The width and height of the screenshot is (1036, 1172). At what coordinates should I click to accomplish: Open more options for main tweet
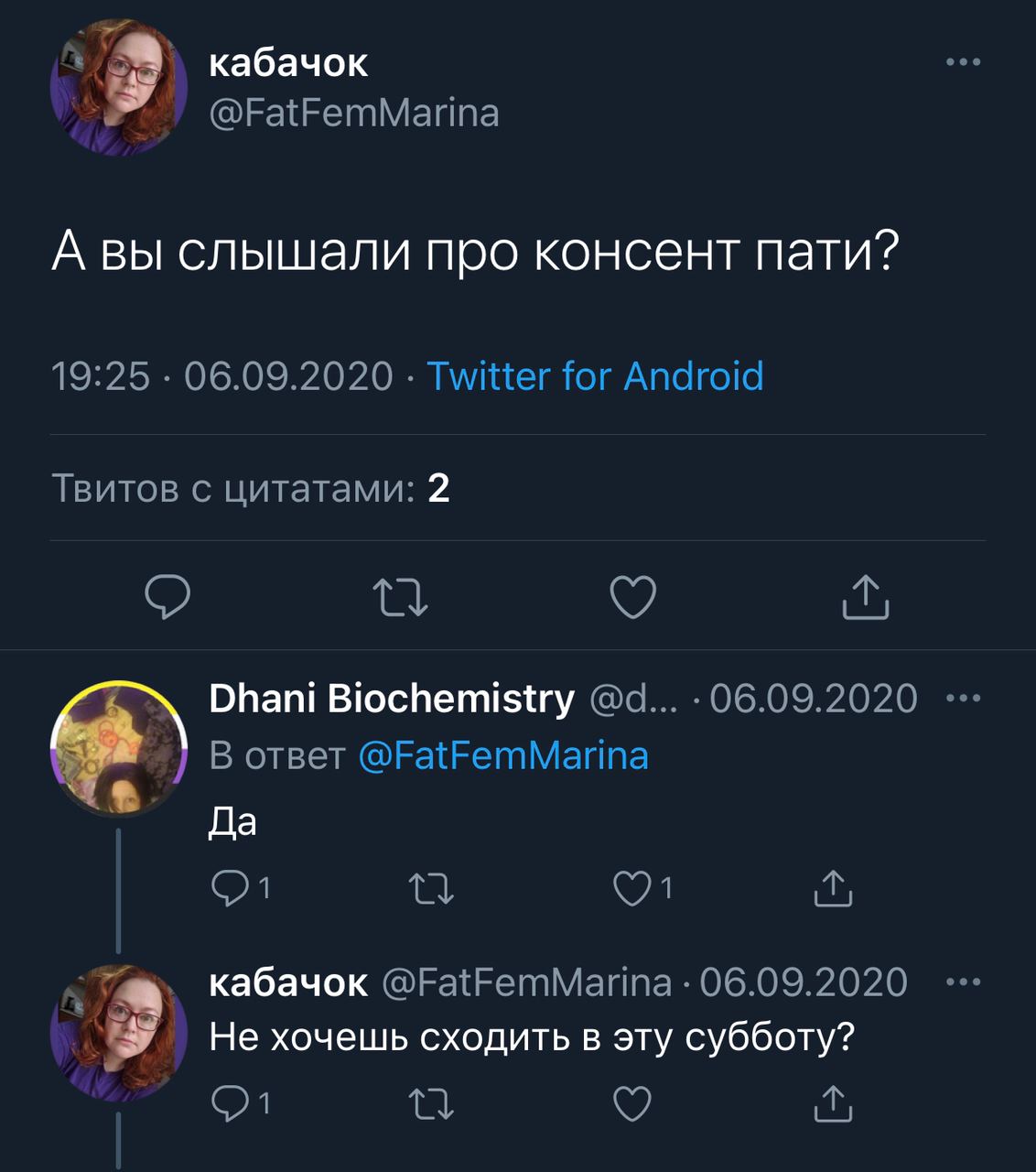tap(963, 62)
